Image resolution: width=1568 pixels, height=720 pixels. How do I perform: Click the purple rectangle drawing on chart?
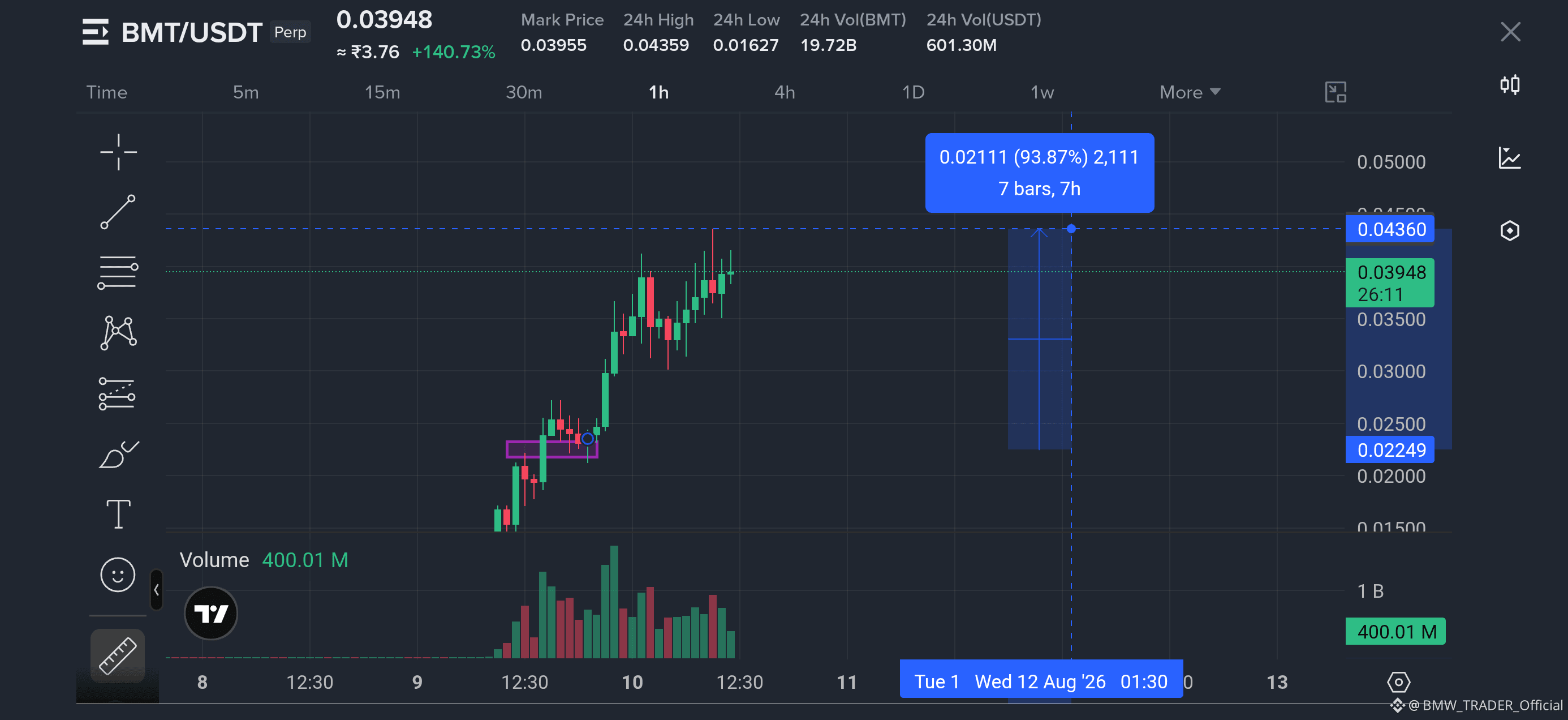pos(552,449)
